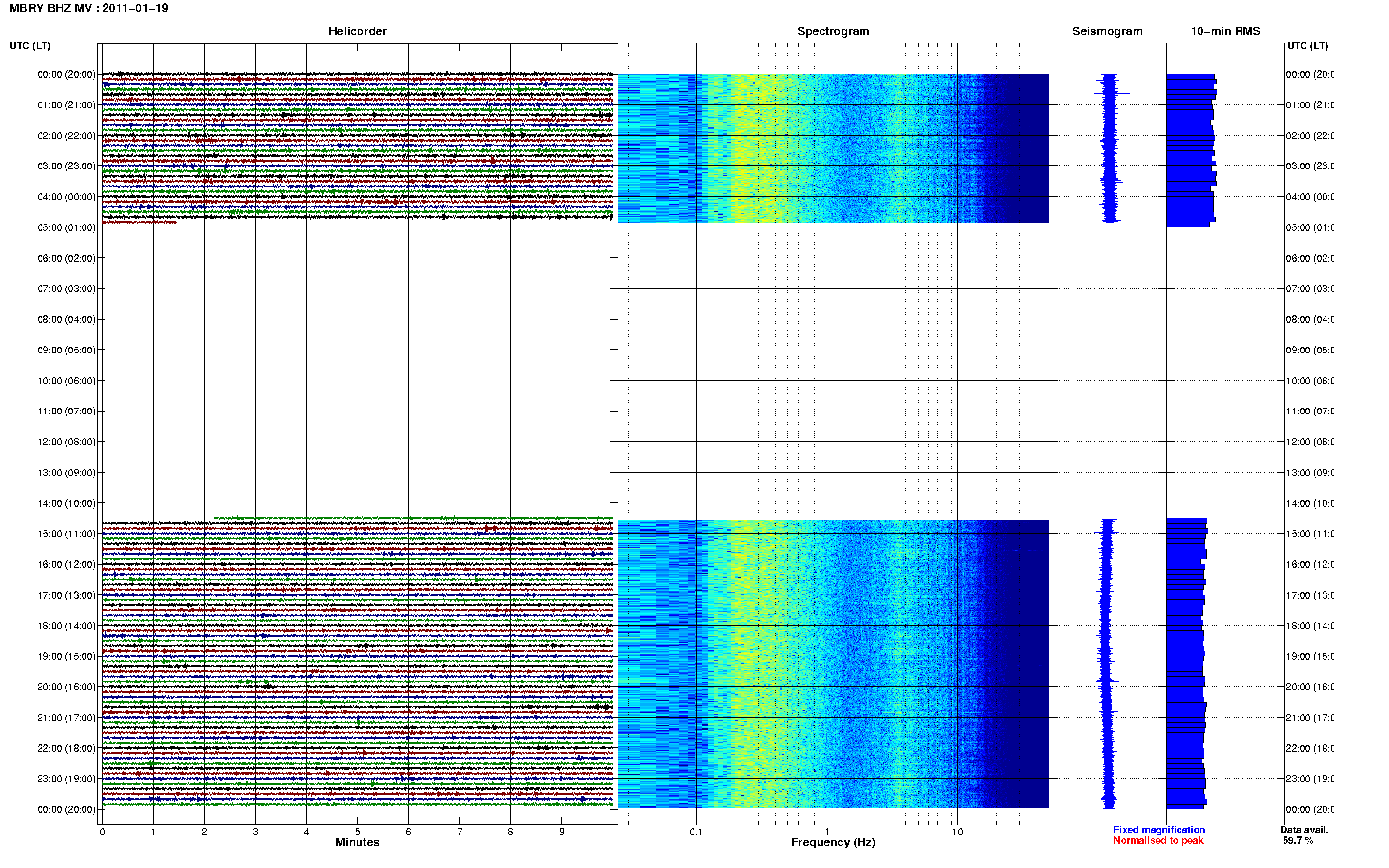Click left time label '22:00 (18:00)'
Image resolution: width=1389 pixels, height=868 pixels.
[66, 748]
